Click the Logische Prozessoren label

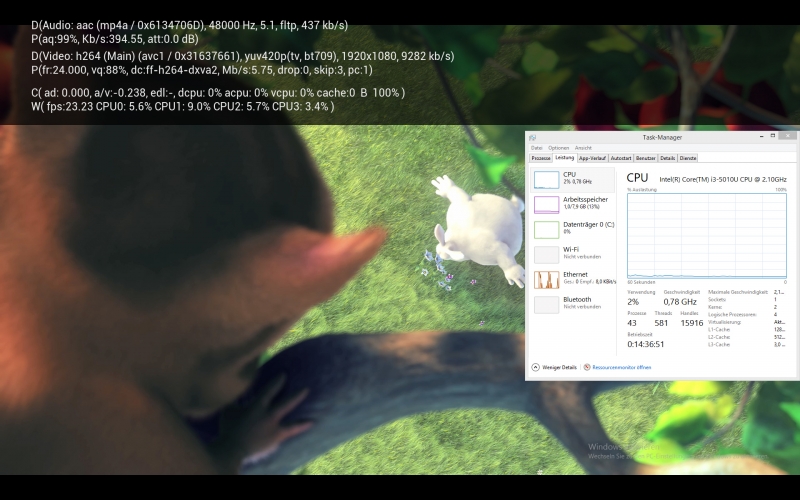click(x=732, y=315)
